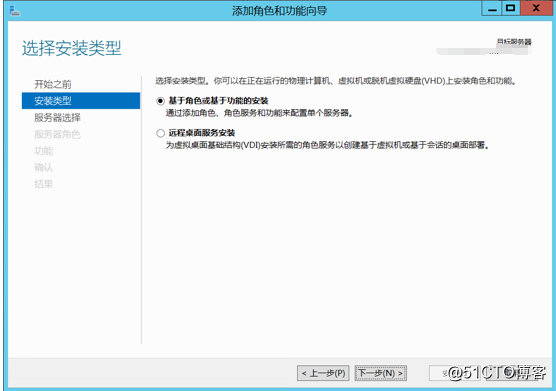Click the 基于角色或基于功能的安装 label
This screenshot has height=391, width=556.
(218, 101)
